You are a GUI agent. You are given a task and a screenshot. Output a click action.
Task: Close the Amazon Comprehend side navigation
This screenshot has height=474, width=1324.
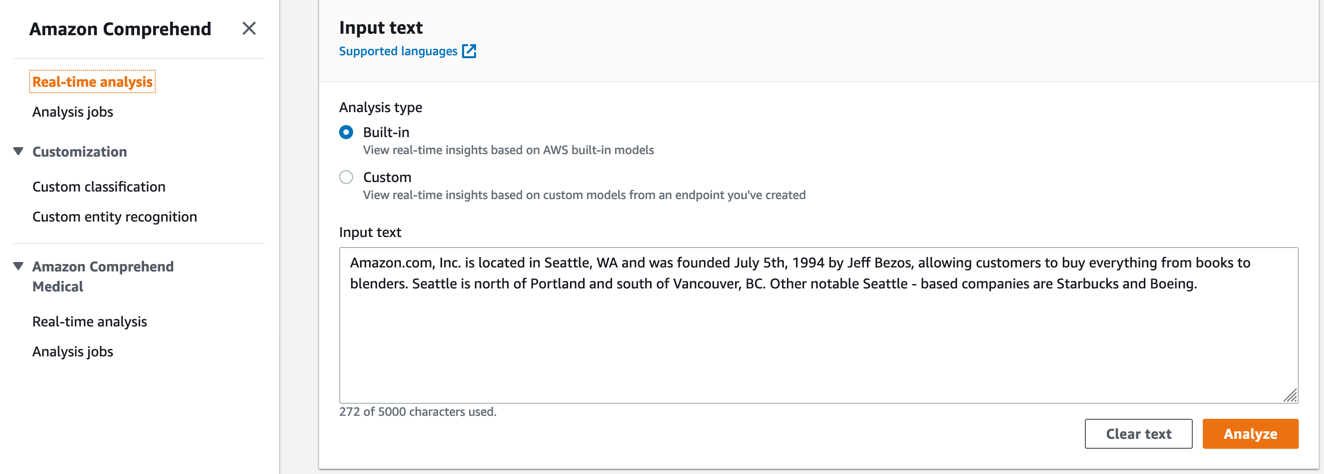click(x=249, y=29)
